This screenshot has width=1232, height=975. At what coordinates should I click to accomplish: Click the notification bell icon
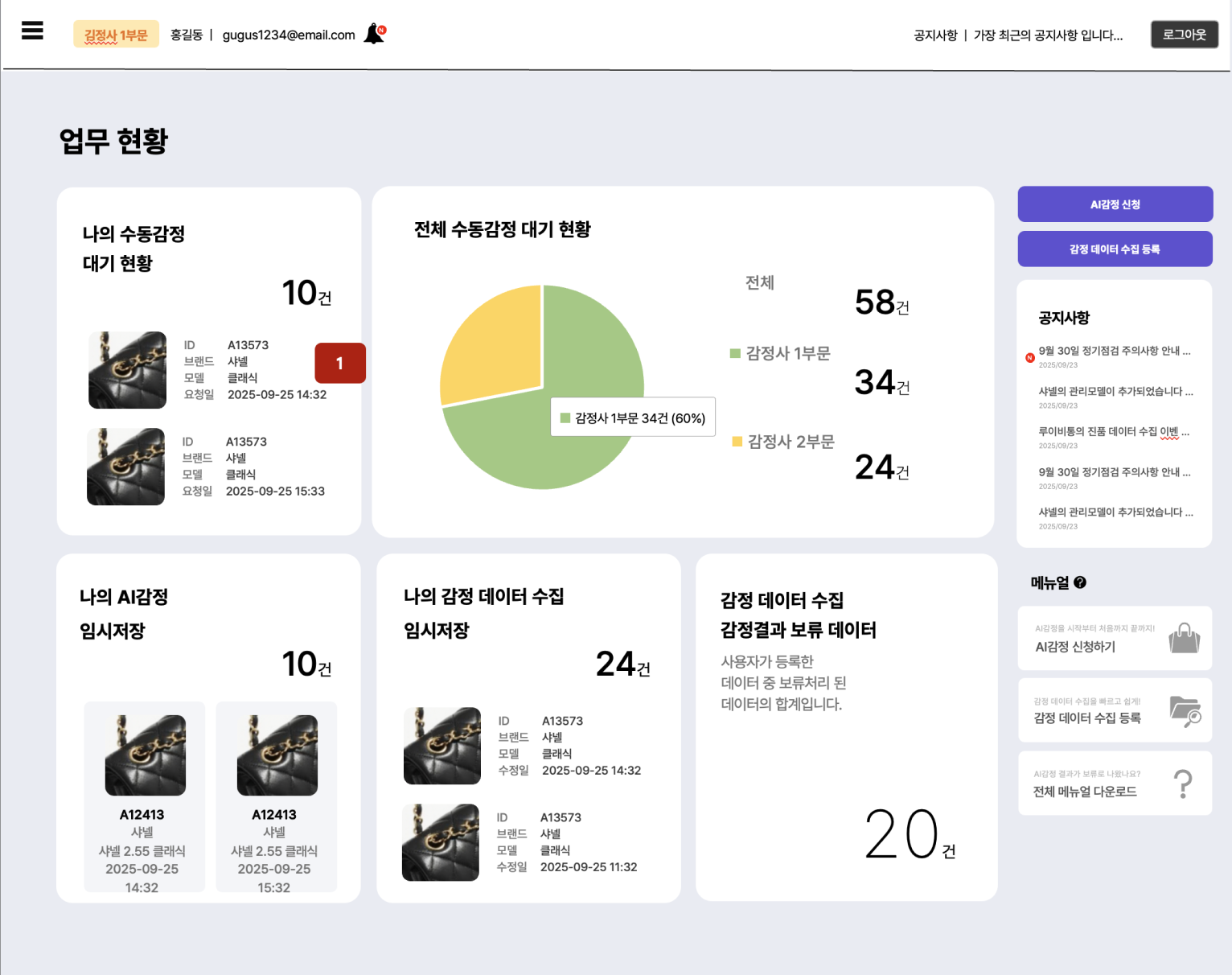[x=374, y=34]
